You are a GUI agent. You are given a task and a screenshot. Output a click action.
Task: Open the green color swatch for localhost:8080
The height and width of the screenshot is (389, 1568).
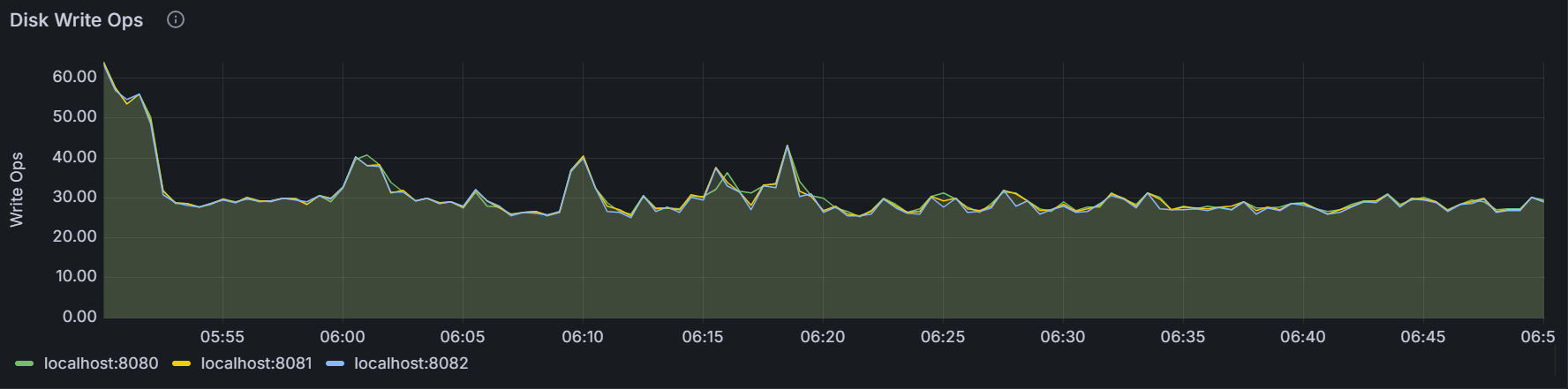coord(25,363)
